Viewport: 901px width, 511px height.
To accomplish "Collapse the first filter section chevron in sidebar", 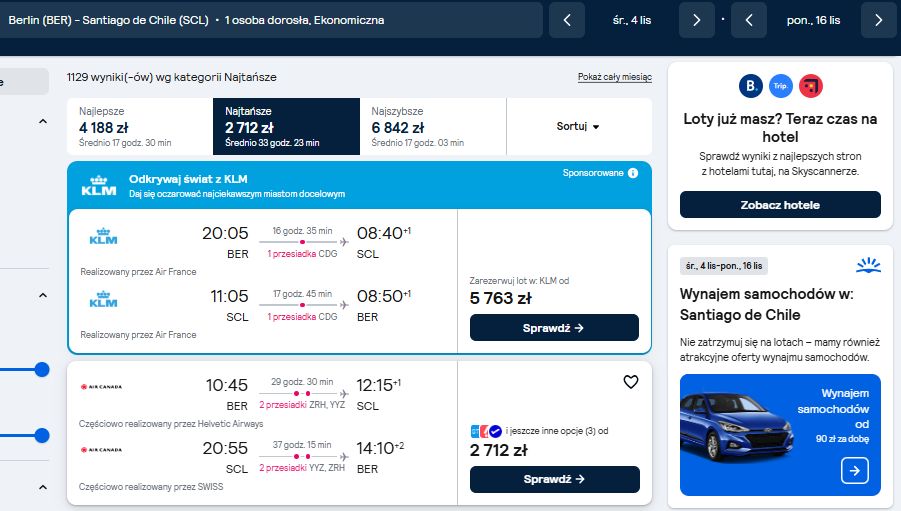I will tap(43, 121).
